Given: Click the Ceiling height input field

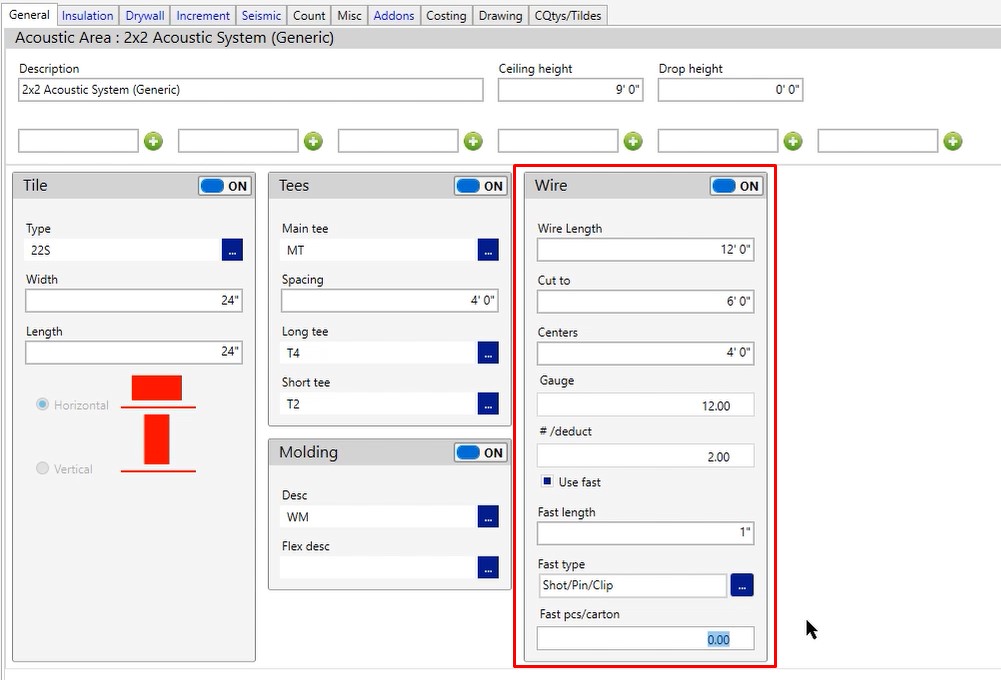Looking at the screenshot, I should click(x=570, y=90).
